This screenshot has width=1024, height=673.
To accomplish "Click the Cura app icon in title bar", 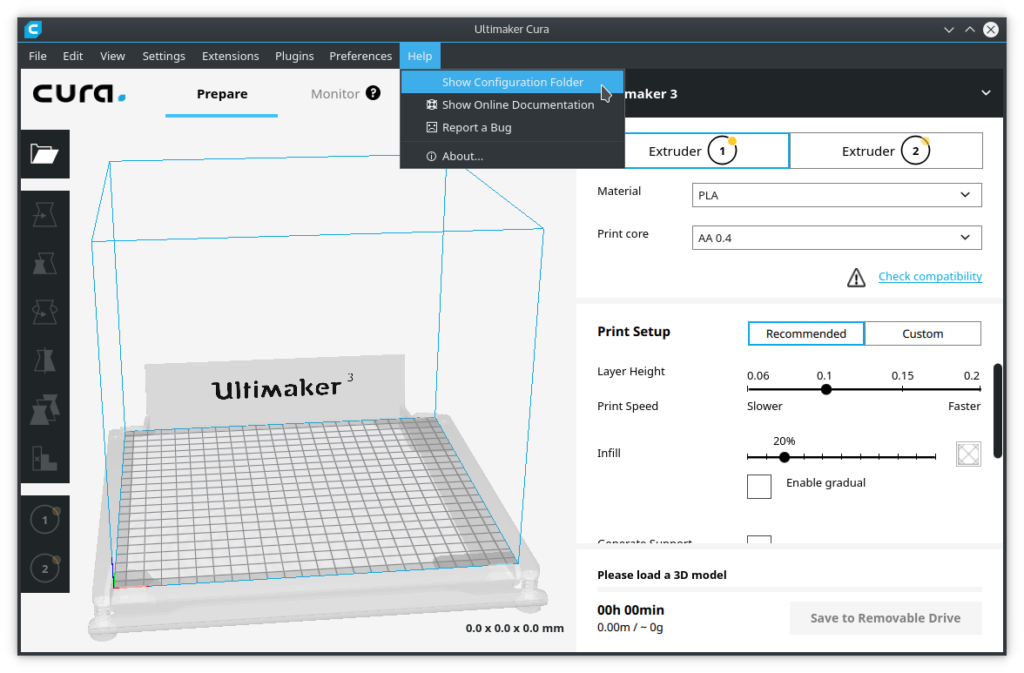I will click(x=33, y=29).
